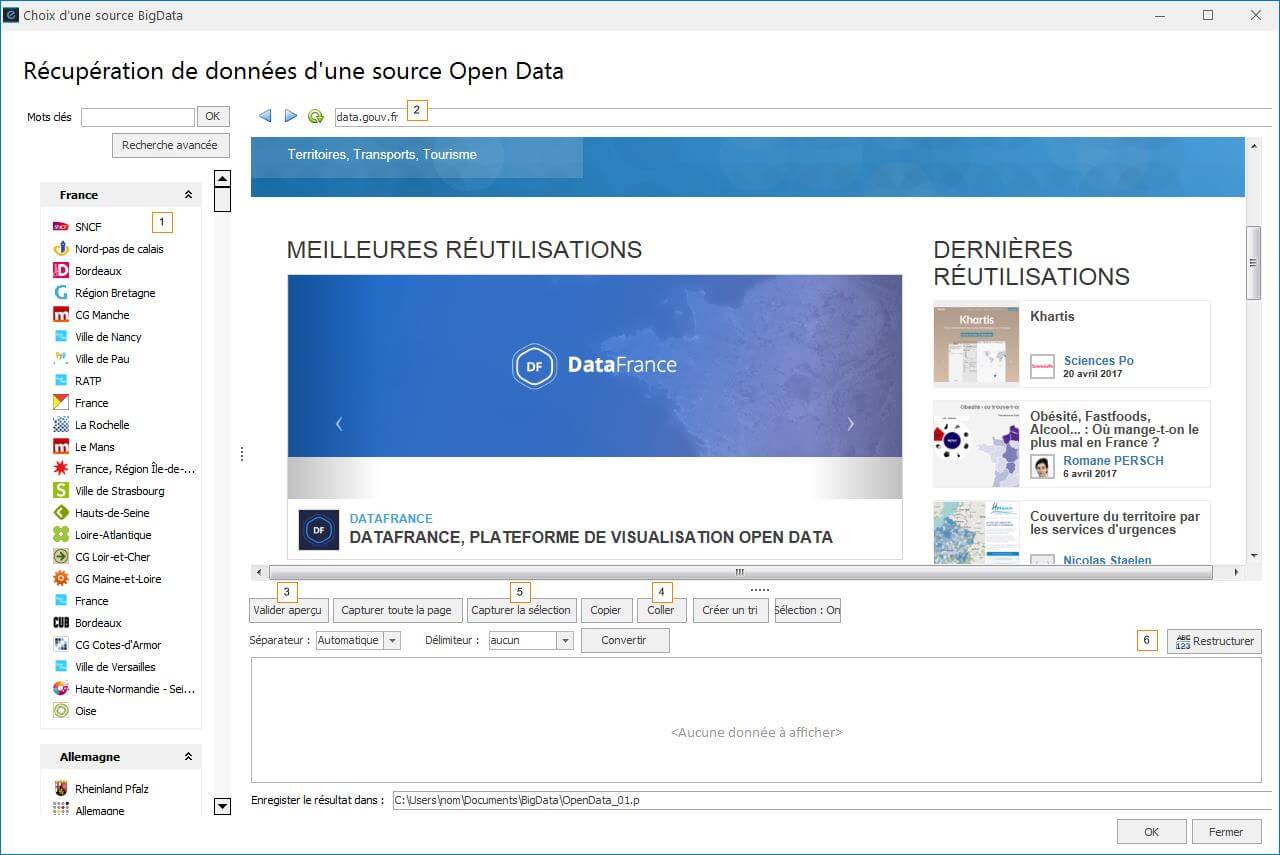Click source list scroll-down arrow
Viewport: 1280px width, 855px height.
tap(222, 806)
